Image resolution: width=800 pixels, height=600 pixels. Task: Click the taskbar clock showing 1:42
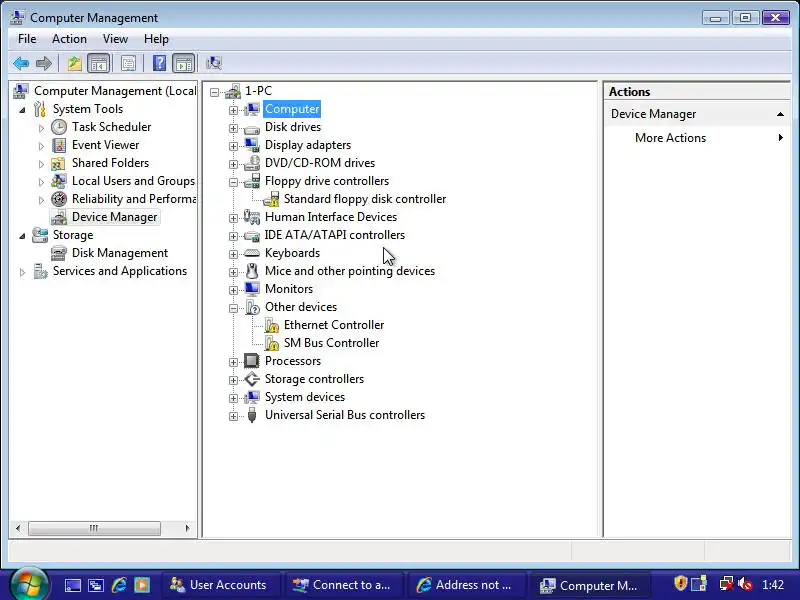[773, 585]
